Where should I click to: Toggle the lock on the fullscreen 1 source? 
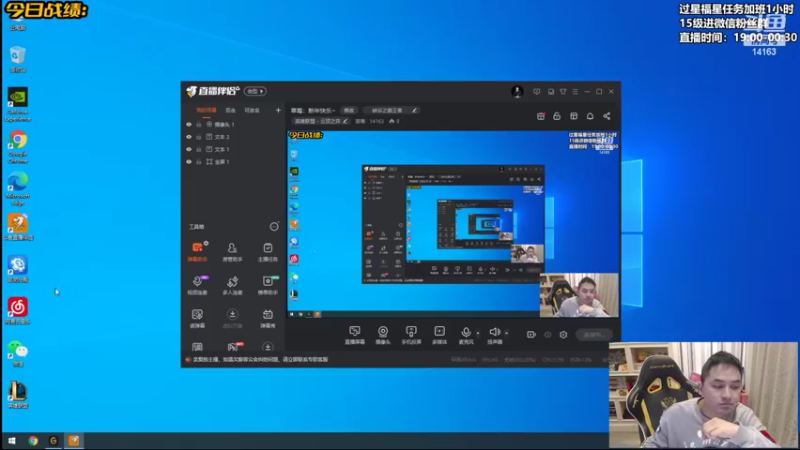199,162
